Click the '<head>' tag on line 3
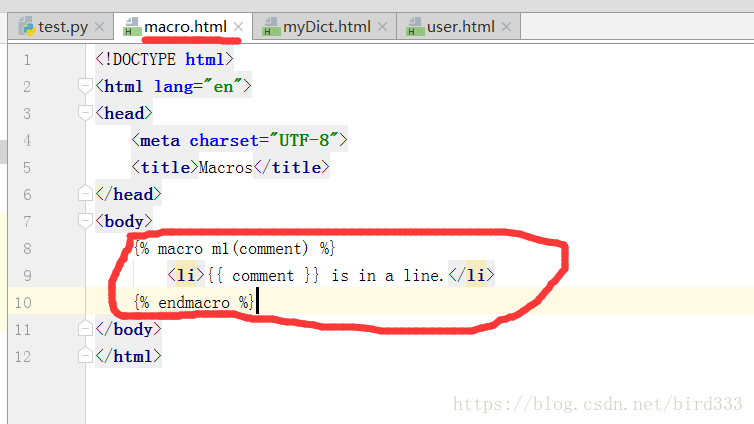Viewport: 754px width, 424px height. pos(124,113)
